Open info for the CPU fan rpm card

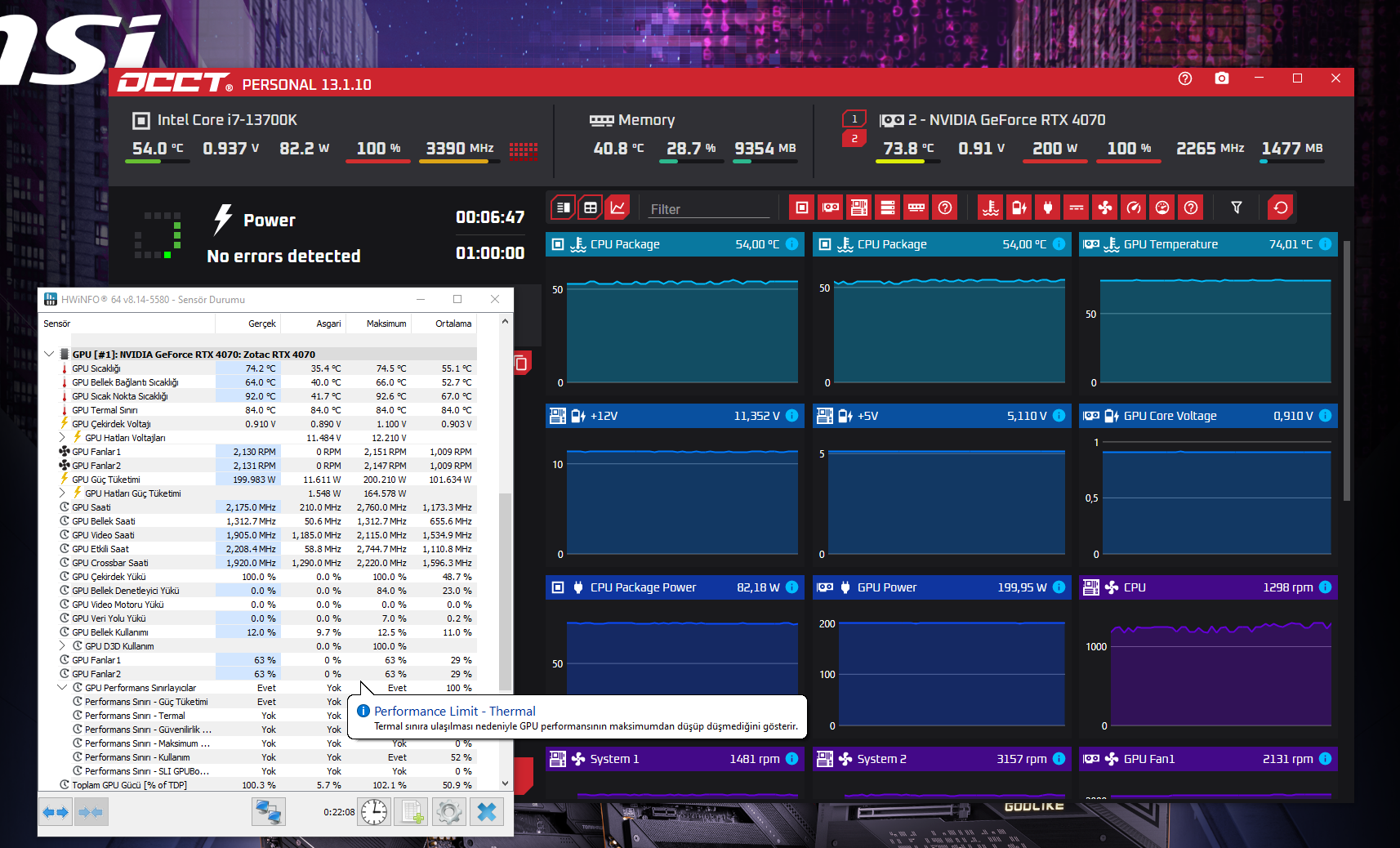click(1325, 587)
